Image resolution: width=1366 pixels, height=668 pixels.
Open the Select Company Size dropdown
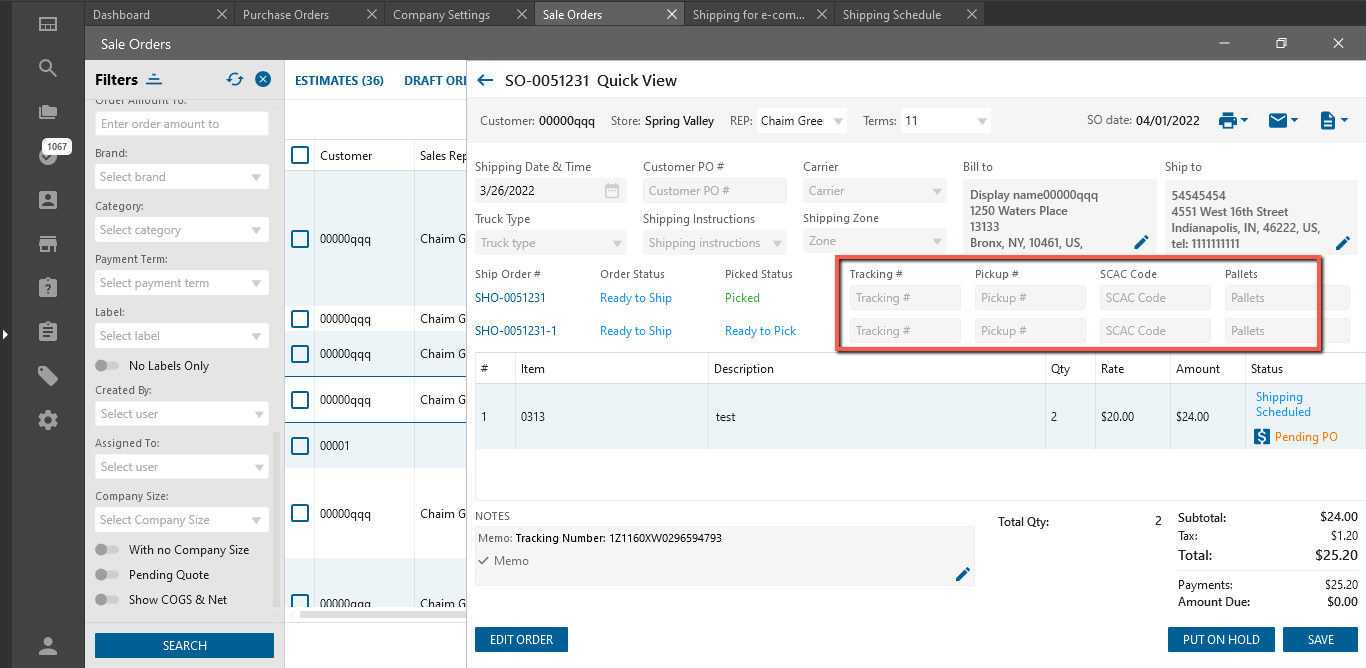[x=182, y=520]
